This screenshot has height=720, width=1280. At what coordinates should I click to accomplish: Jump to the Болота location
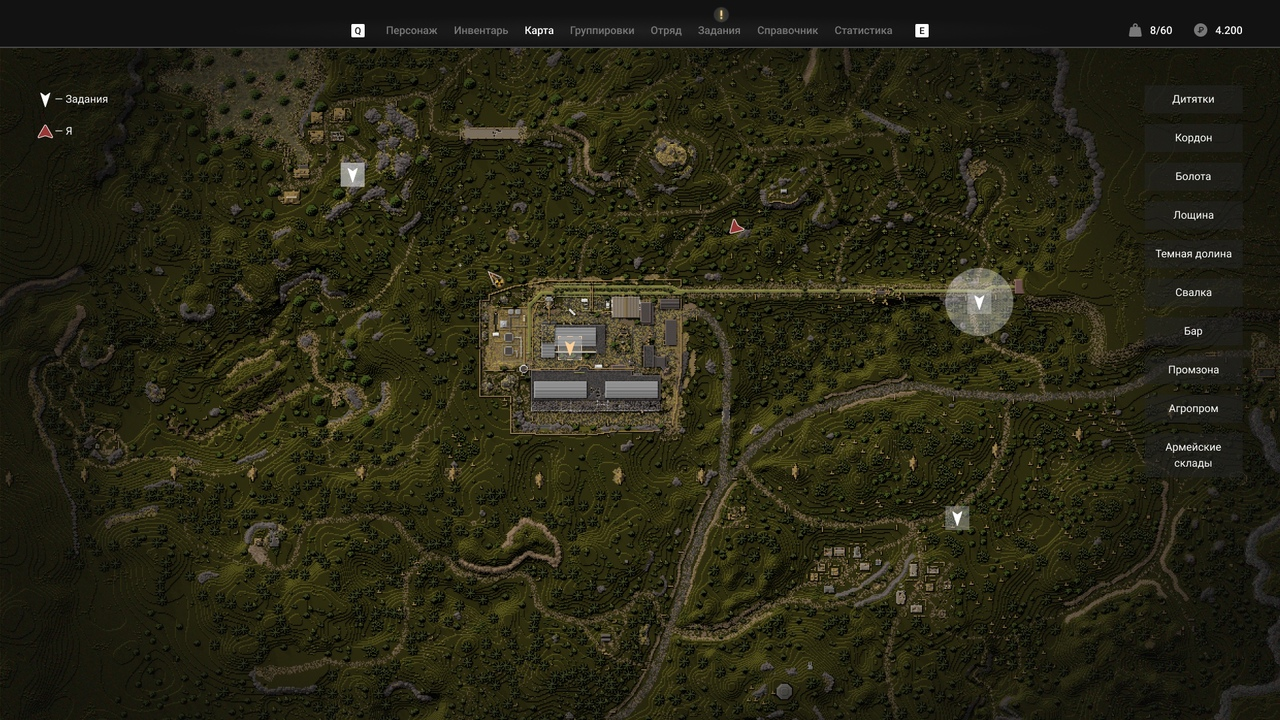1193,176
